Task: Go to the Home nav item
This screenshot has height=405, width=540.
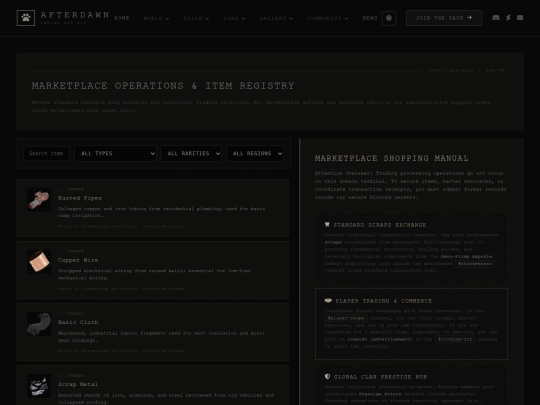Action: (x=122, y=18)
